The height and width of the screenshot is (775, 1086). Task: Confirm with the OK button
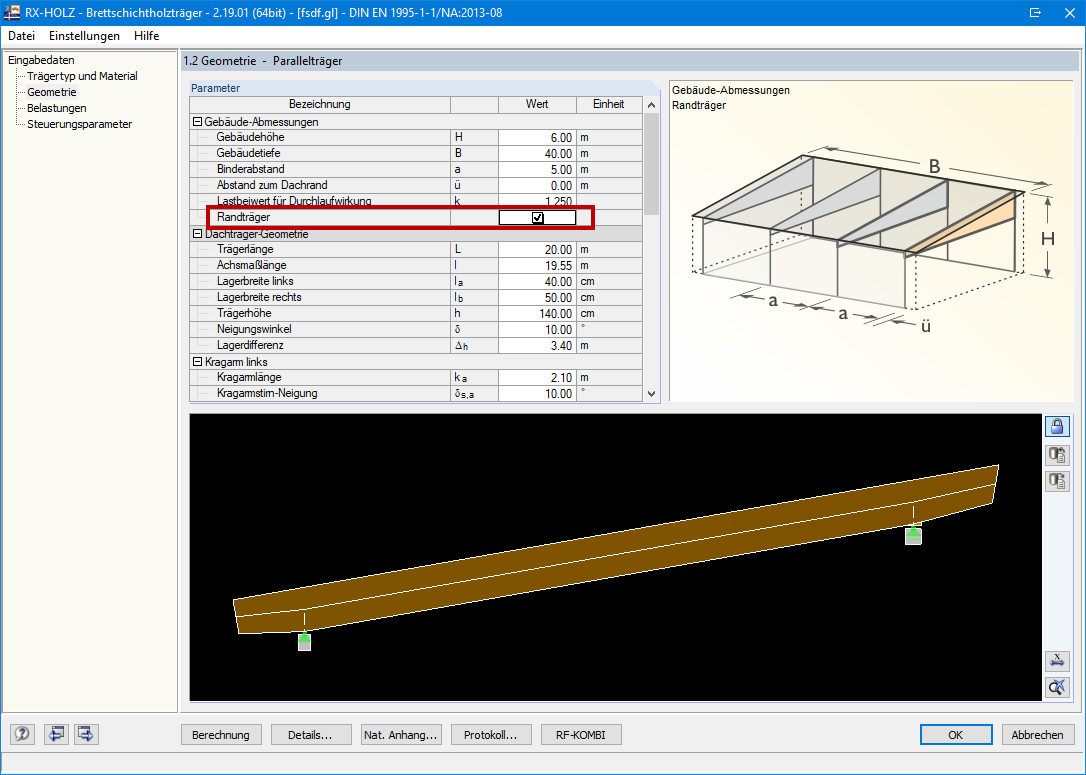(x=956, y=735)
